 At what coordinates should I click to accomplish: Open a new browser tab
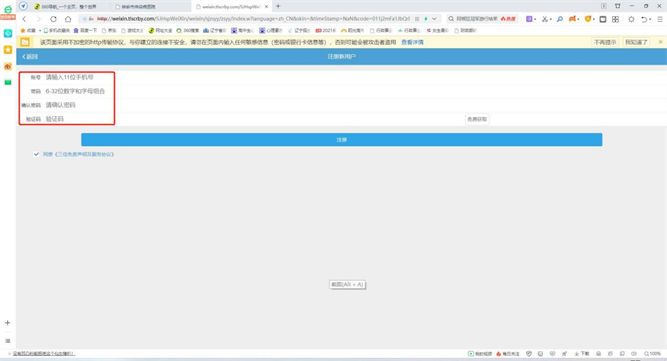click(278, 6)
